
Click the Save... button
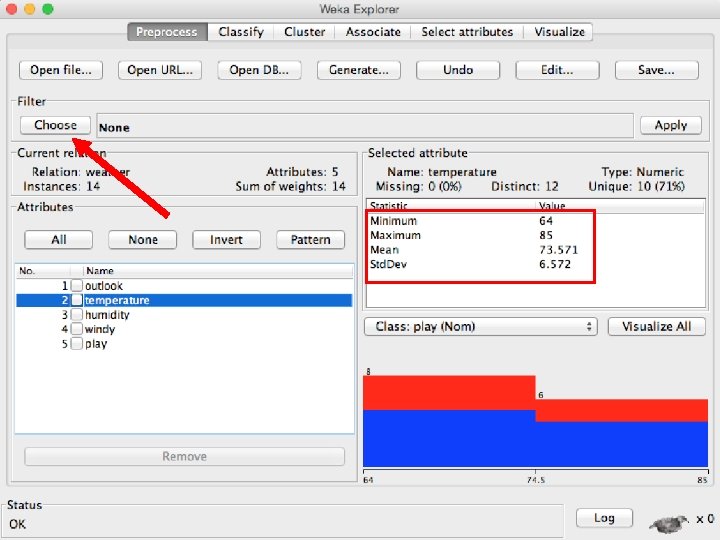click(x=657, y=70)
